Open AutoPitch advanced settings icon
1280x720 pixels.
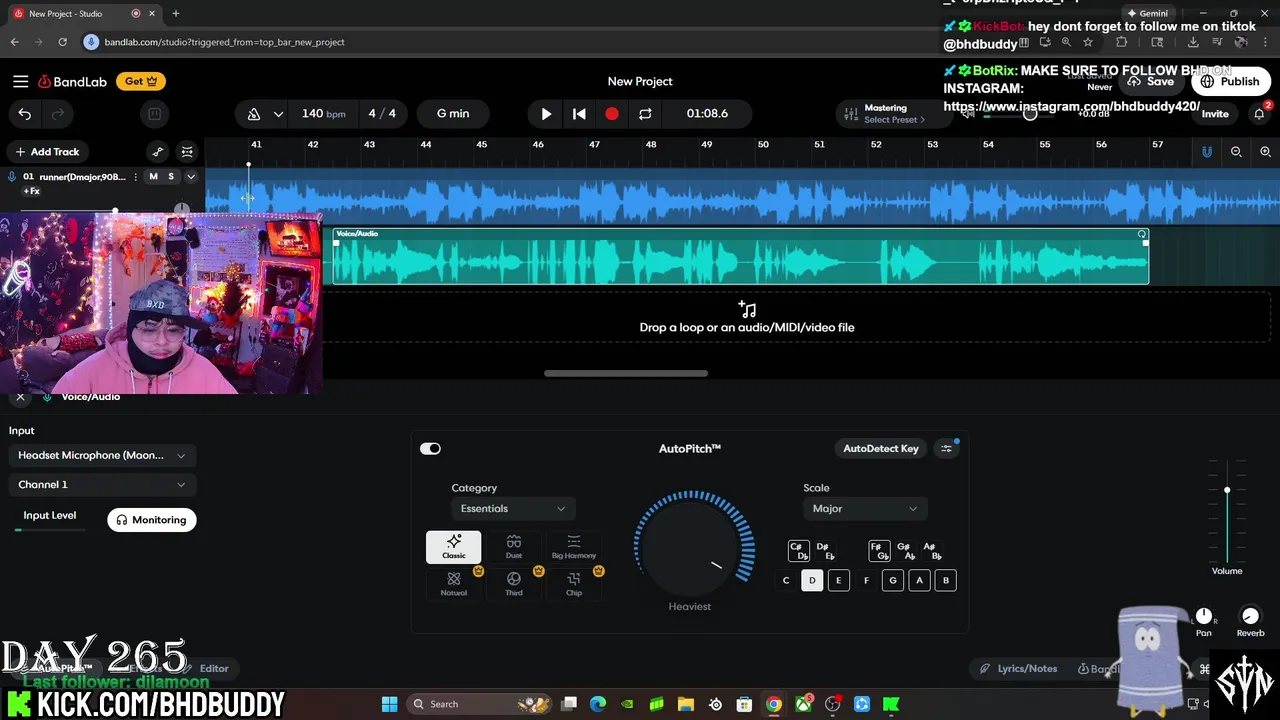point(947,449)
